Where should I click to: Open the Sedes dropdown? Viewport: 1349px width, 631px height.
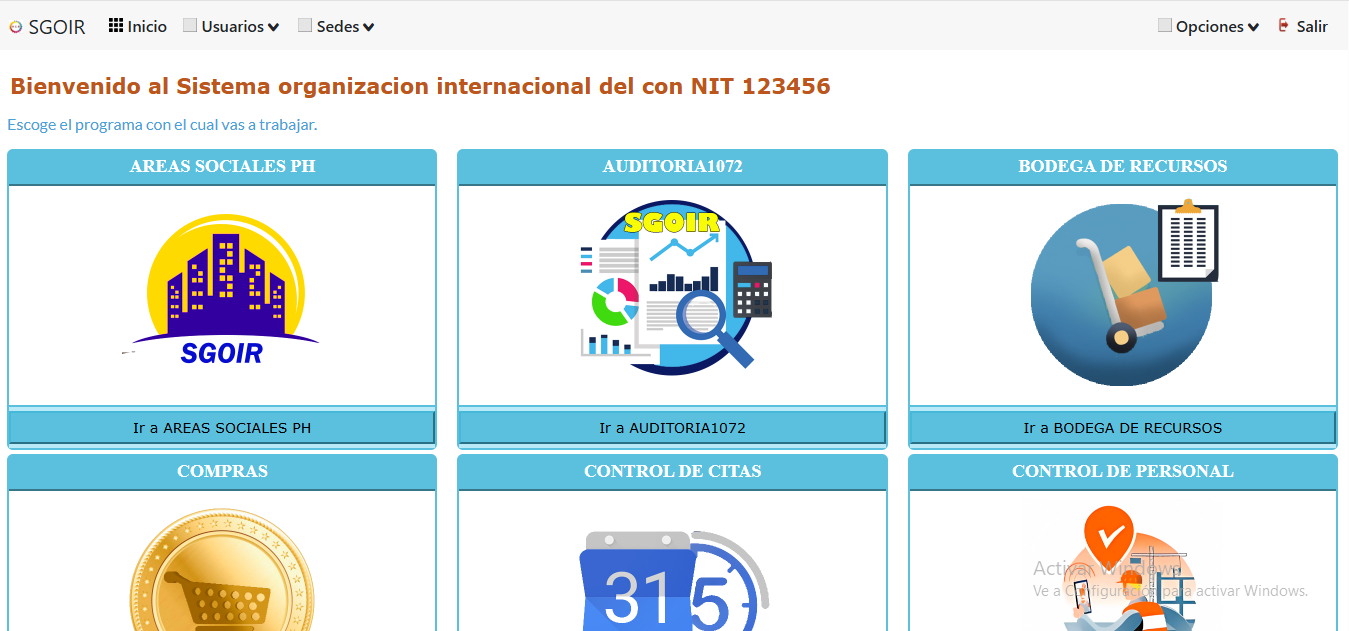coord(343,26)
